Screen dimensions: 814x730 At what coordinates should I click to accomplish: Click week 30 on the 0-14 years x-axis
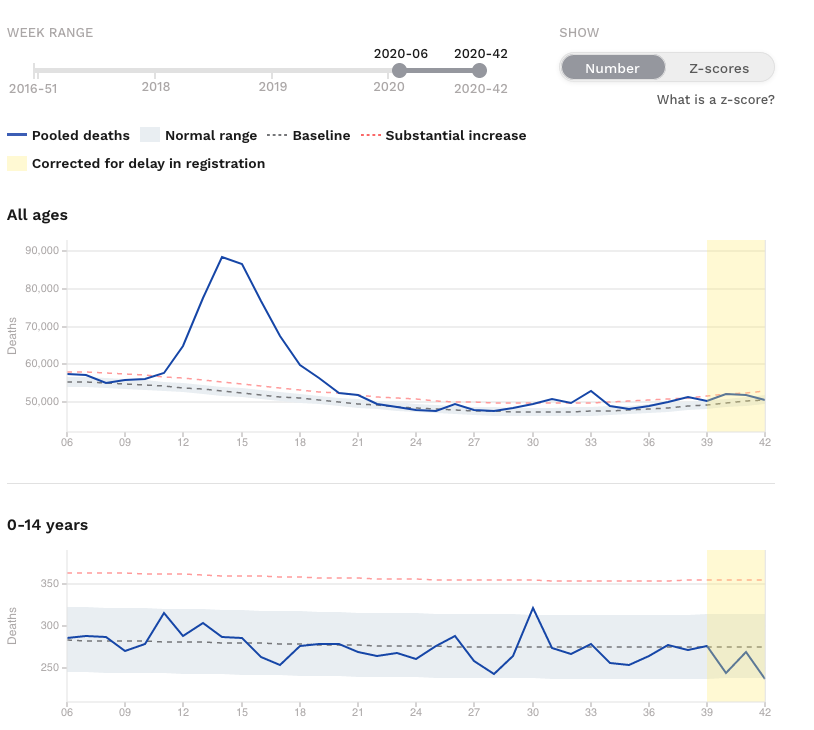(533, 712)
